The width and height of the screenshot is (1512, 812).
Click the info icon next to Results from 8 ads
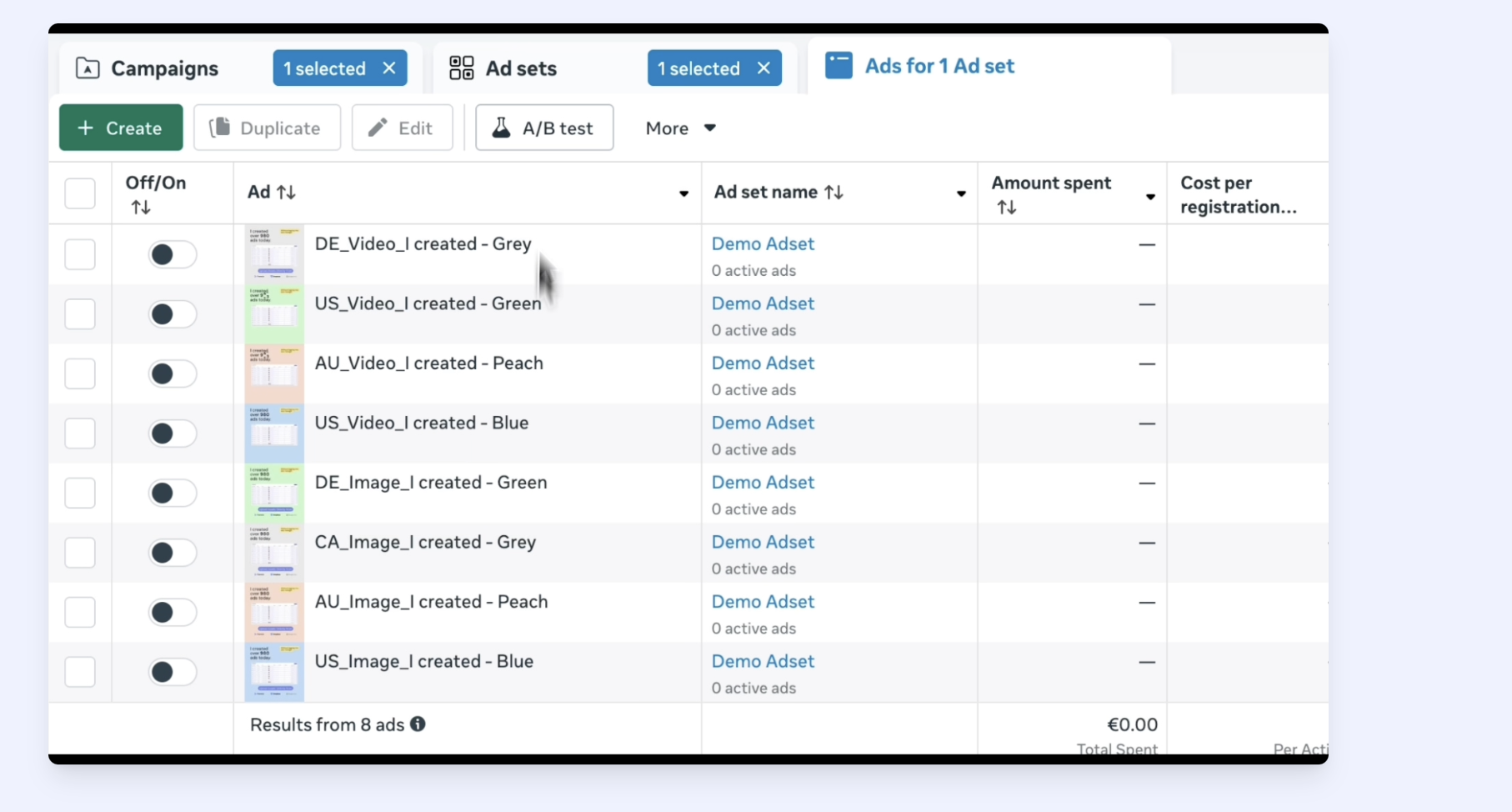pyautogui.click(x=418, y=724)
